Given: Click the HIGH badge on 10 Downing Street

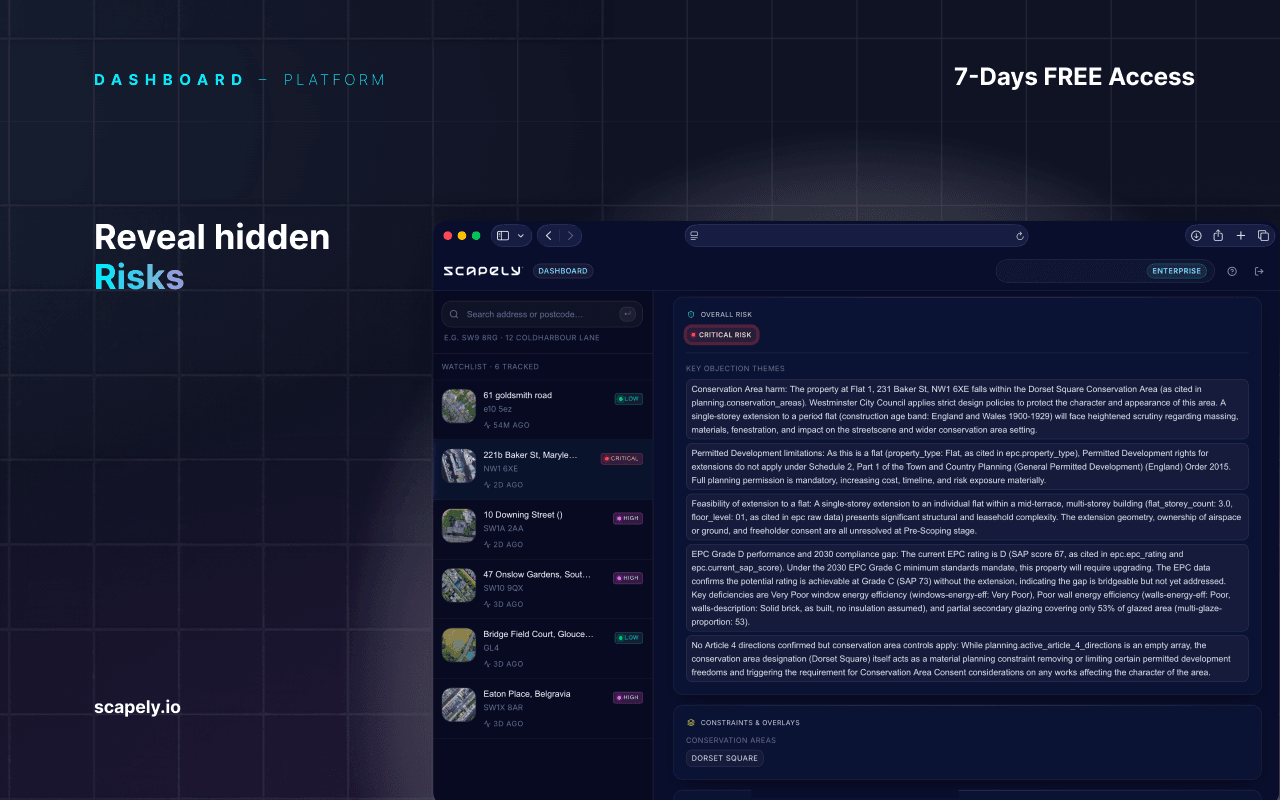Looking at the screenshot, I should click(x=628, y=518).
